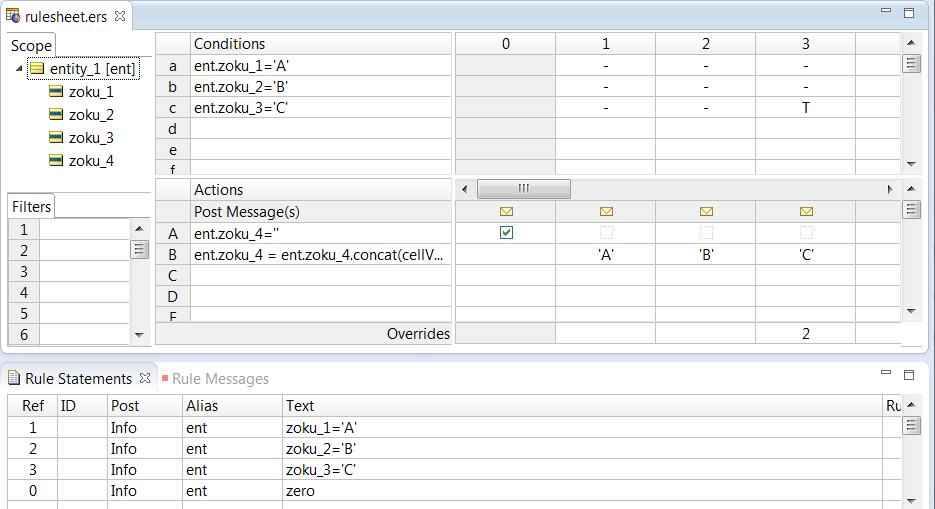Click Rule Statements scroll up arrow
This screenshot has width=935, height=509.
coord(911,404)
